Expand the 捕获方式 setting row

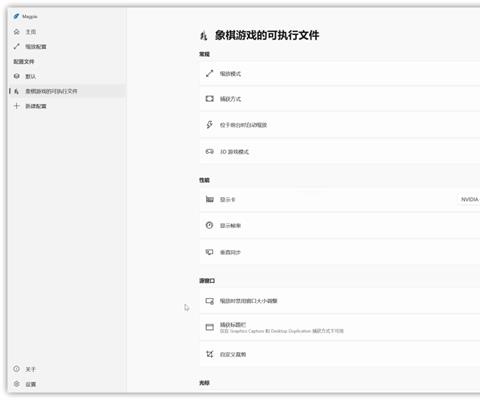(340, 99)
